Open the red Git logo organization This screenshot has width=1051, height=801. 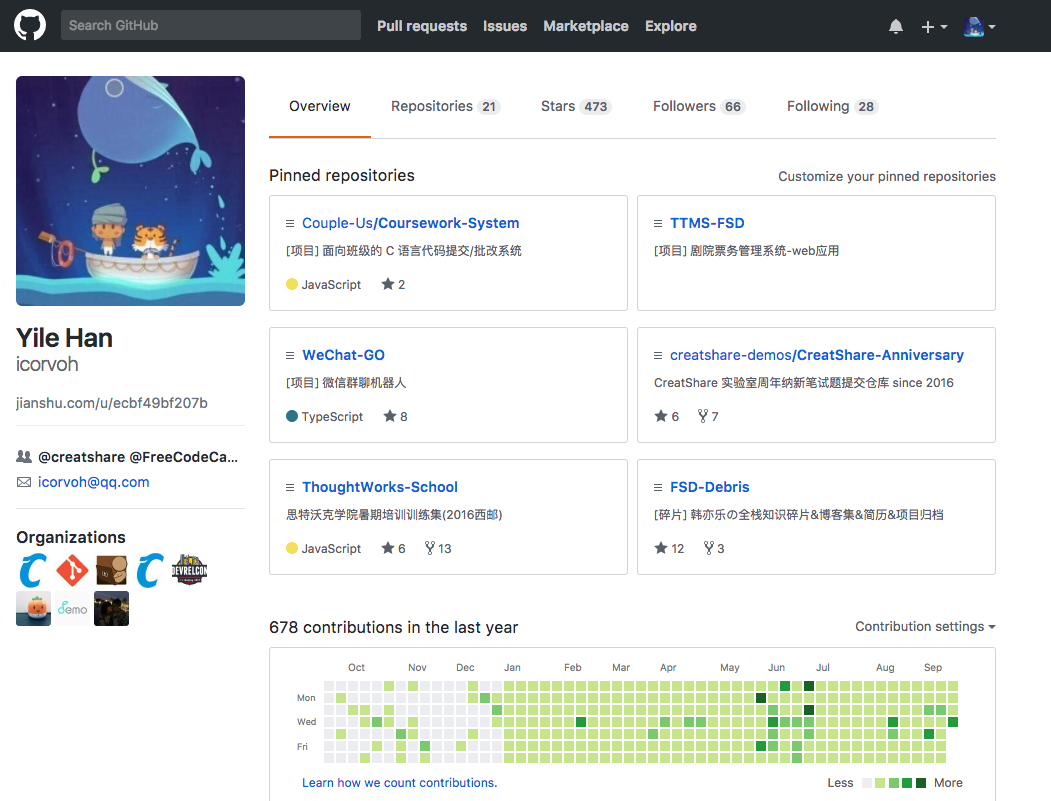click(72, 570)
